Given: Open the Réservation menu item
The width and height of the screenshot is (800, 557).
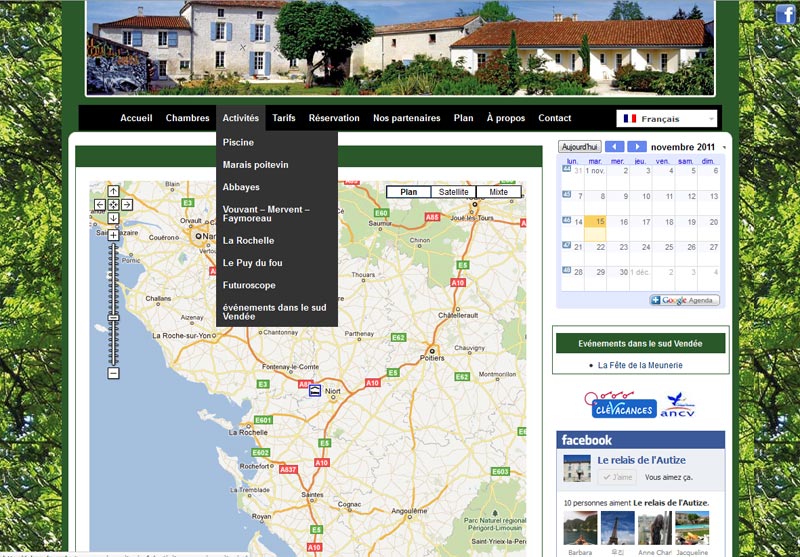Looking at the screenshot, I should pos(334,118).
